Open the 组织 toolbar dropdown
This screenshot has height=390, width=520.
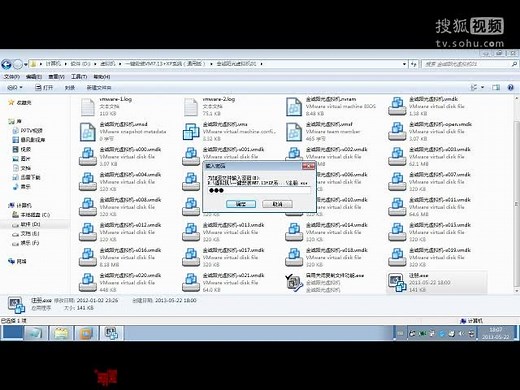click(x=15, y=87)
